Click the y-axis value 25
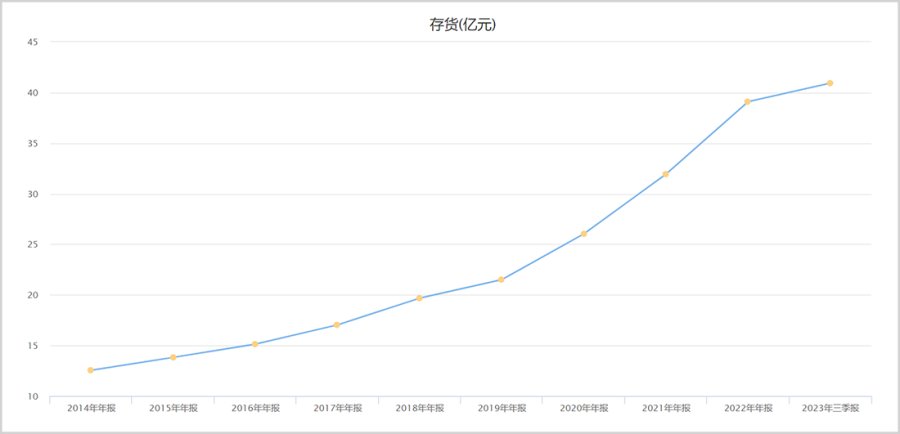The width and height of the screenshot is (900, 434). pos(33,245)
